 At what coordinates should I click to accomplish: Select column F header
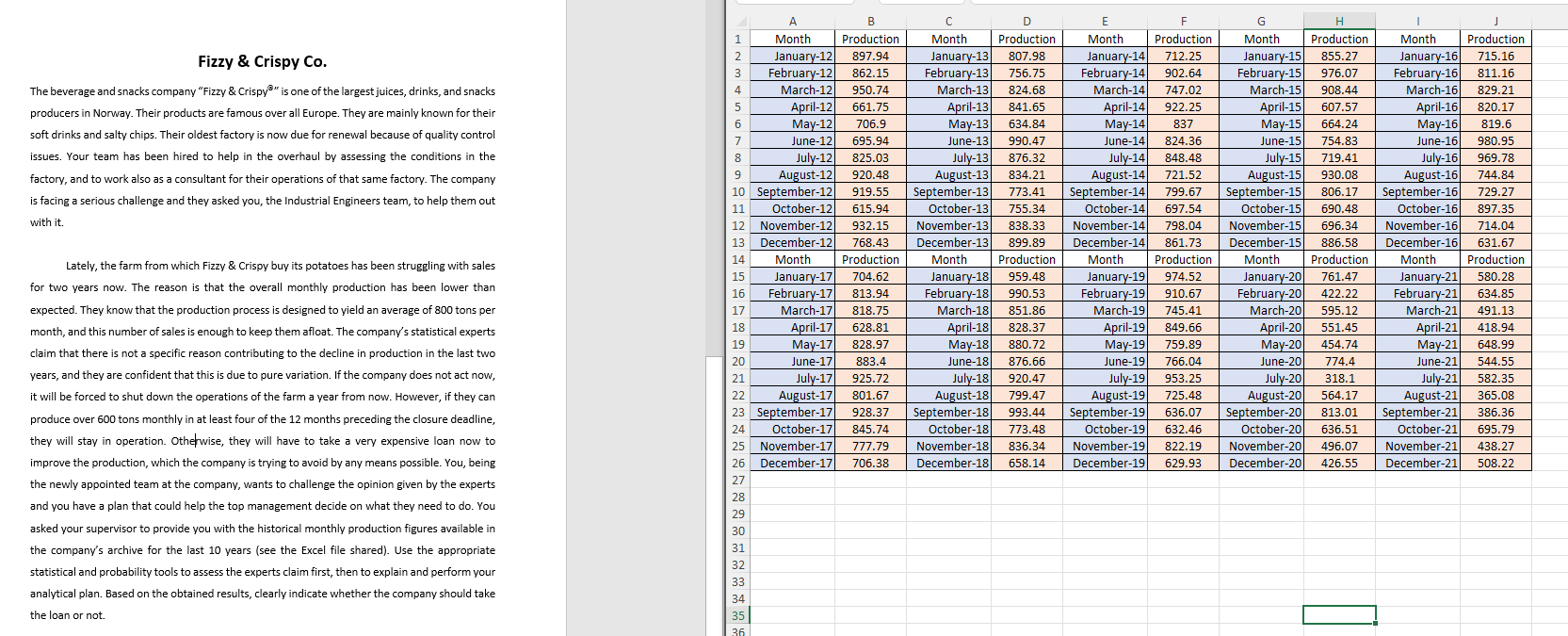[1183, 22]
